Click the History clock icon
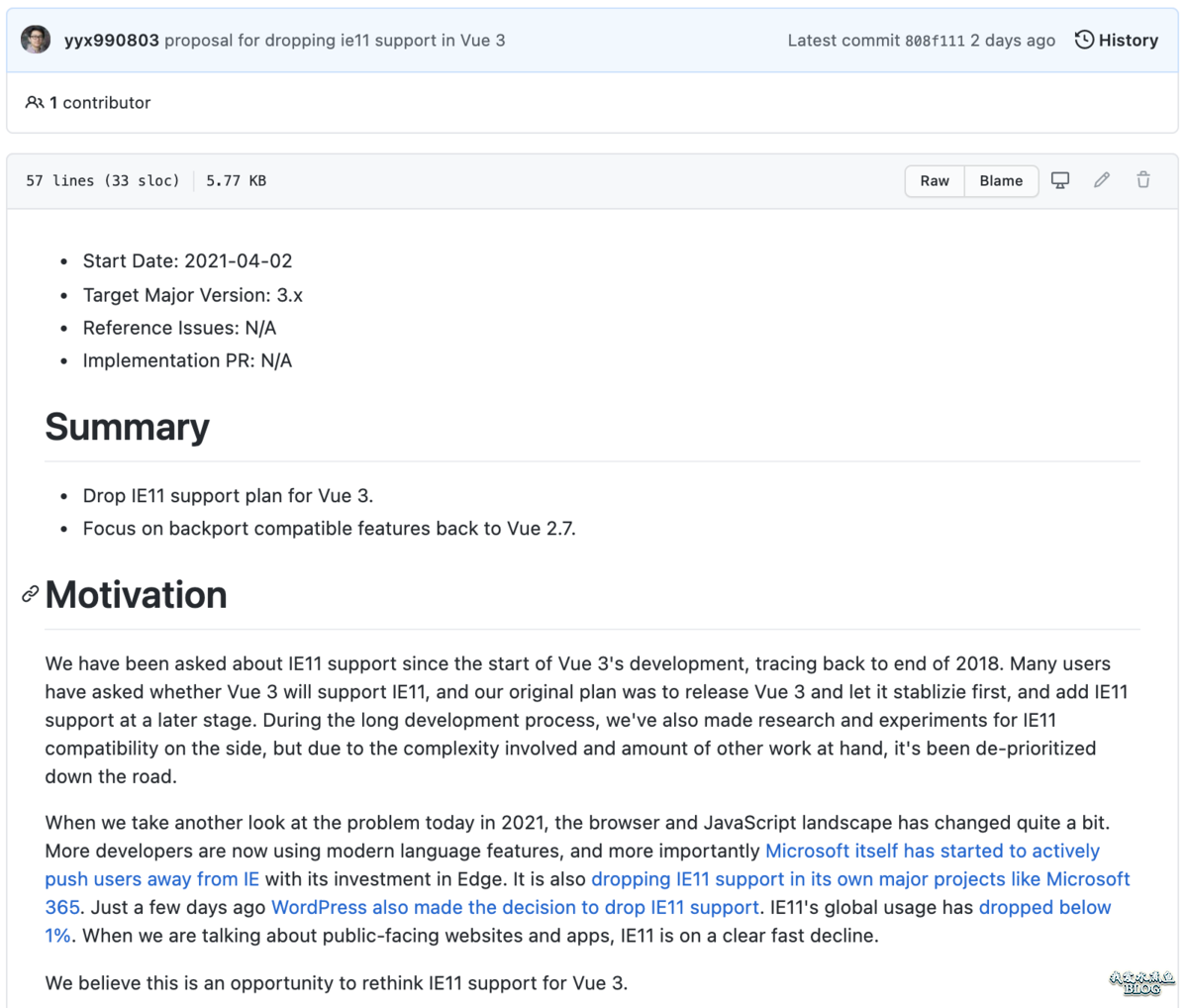Image resolution: width=1188 pixels, height=1008 pixels. [1084, 40]
